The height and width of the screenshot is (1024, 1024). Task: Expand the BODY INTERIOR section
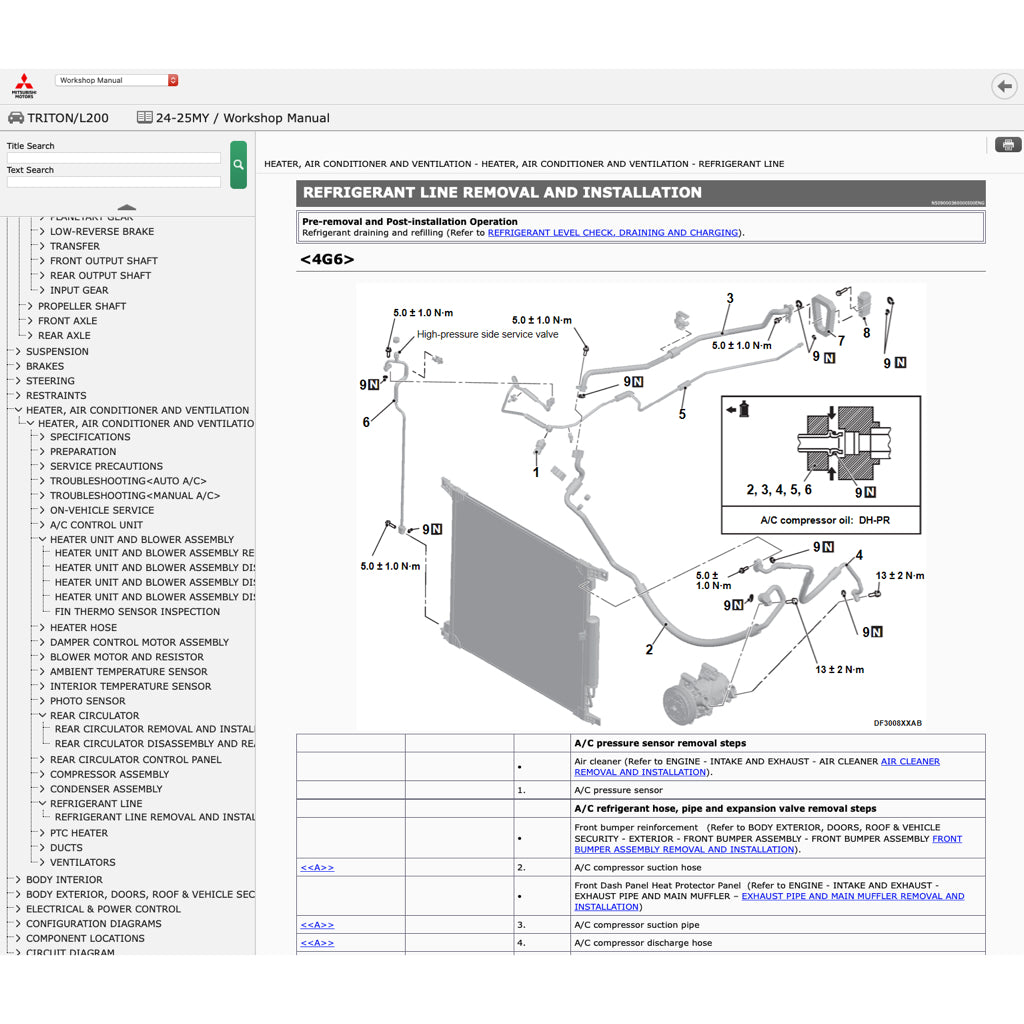17,879
